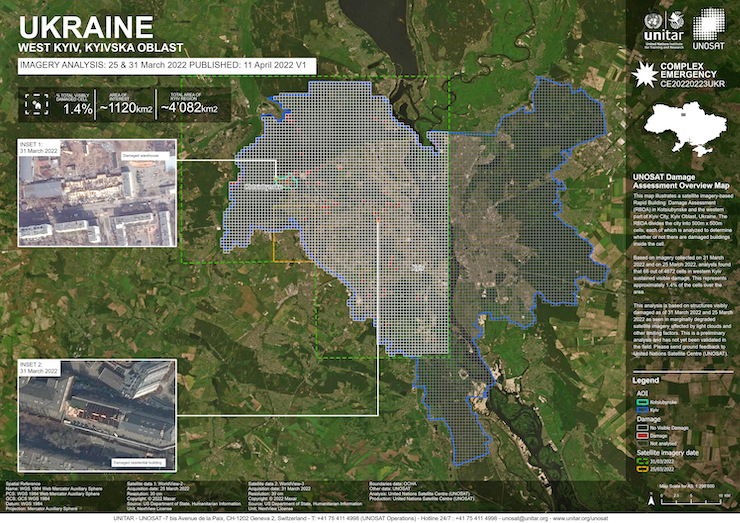Open the Inset 1 damaged warehouse image
The image size is (740, 523).
click(96, 193)
